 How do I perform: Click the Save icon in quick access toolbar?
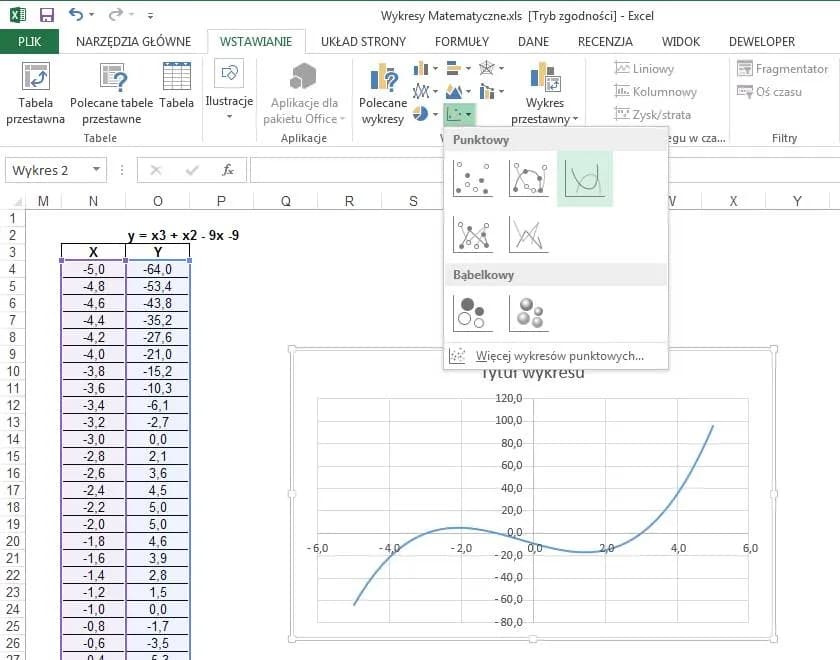(46, 15)
